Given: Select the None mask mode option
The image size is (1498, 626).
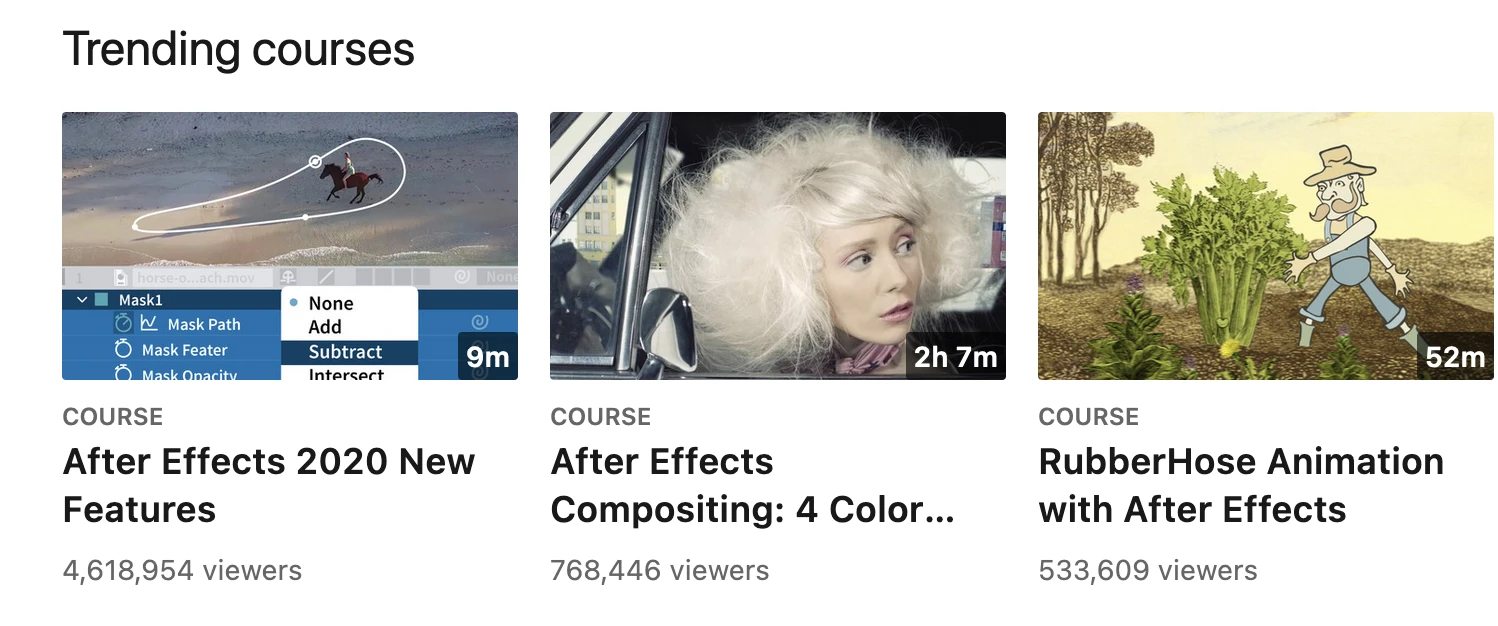Looking at the screenshot, I should (331, 303).
